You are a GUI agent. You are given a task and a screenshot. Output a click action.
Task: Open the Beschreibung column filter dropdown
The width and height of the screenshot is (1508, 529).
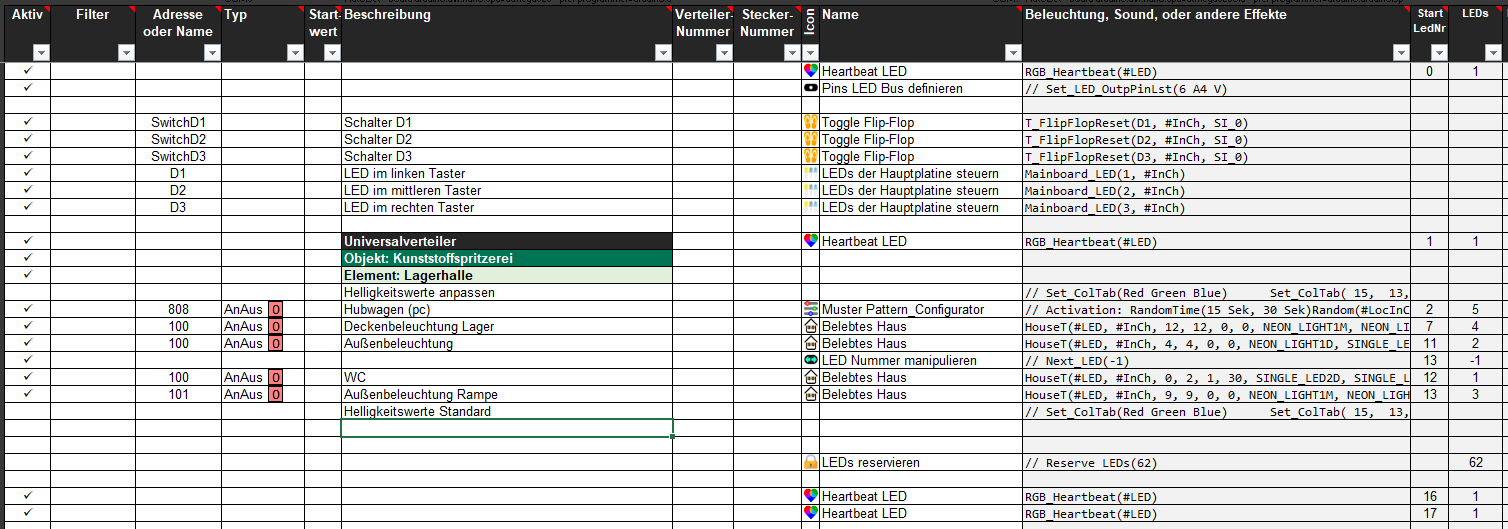coord(663,54)
